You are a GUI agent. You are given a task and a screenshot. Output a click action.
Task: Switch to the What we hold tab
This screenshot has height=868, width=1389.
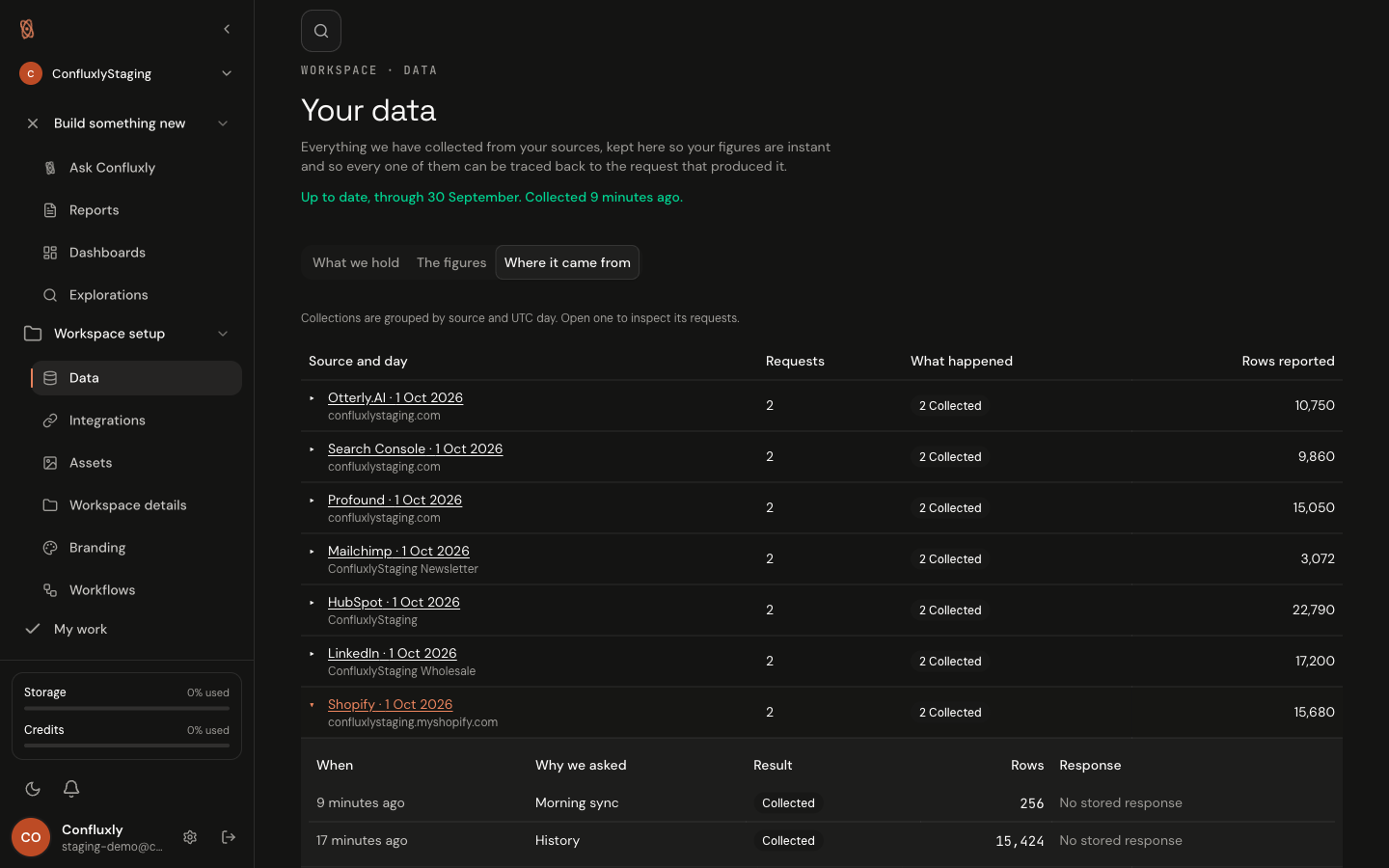pos(356,262)
